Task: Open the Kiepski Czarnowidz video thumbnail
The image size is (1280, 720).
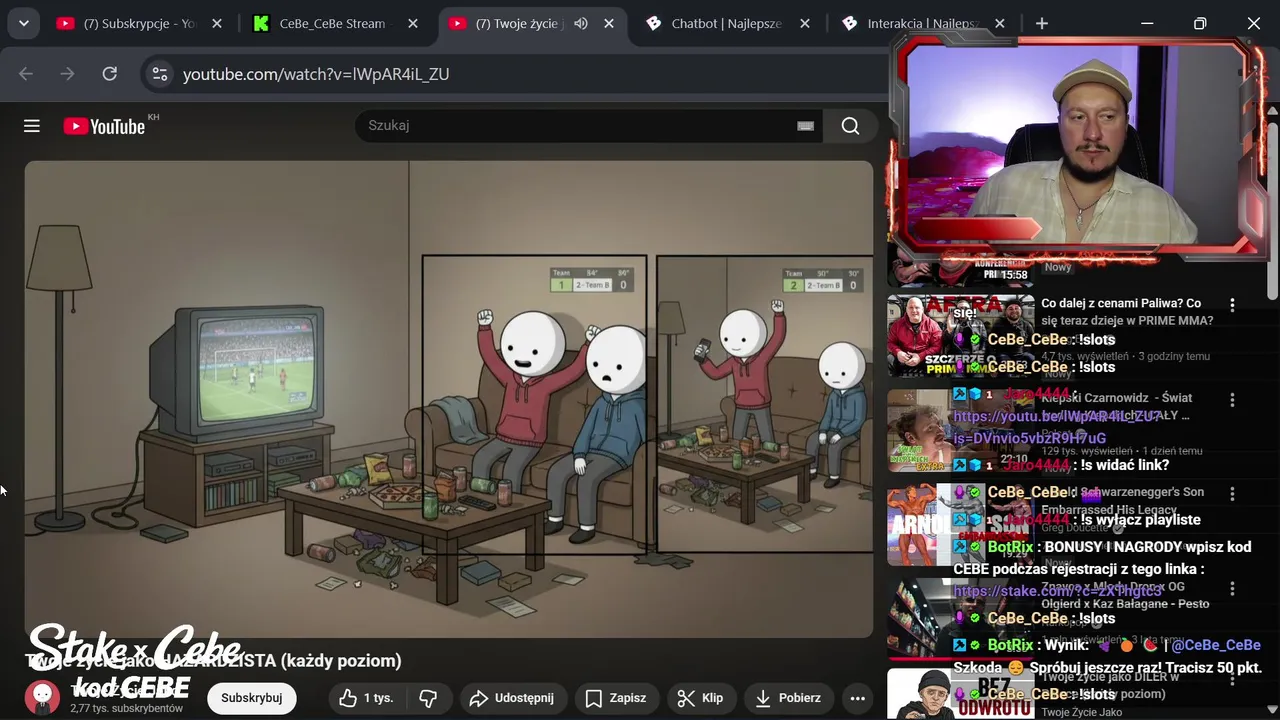Action: 961,430
